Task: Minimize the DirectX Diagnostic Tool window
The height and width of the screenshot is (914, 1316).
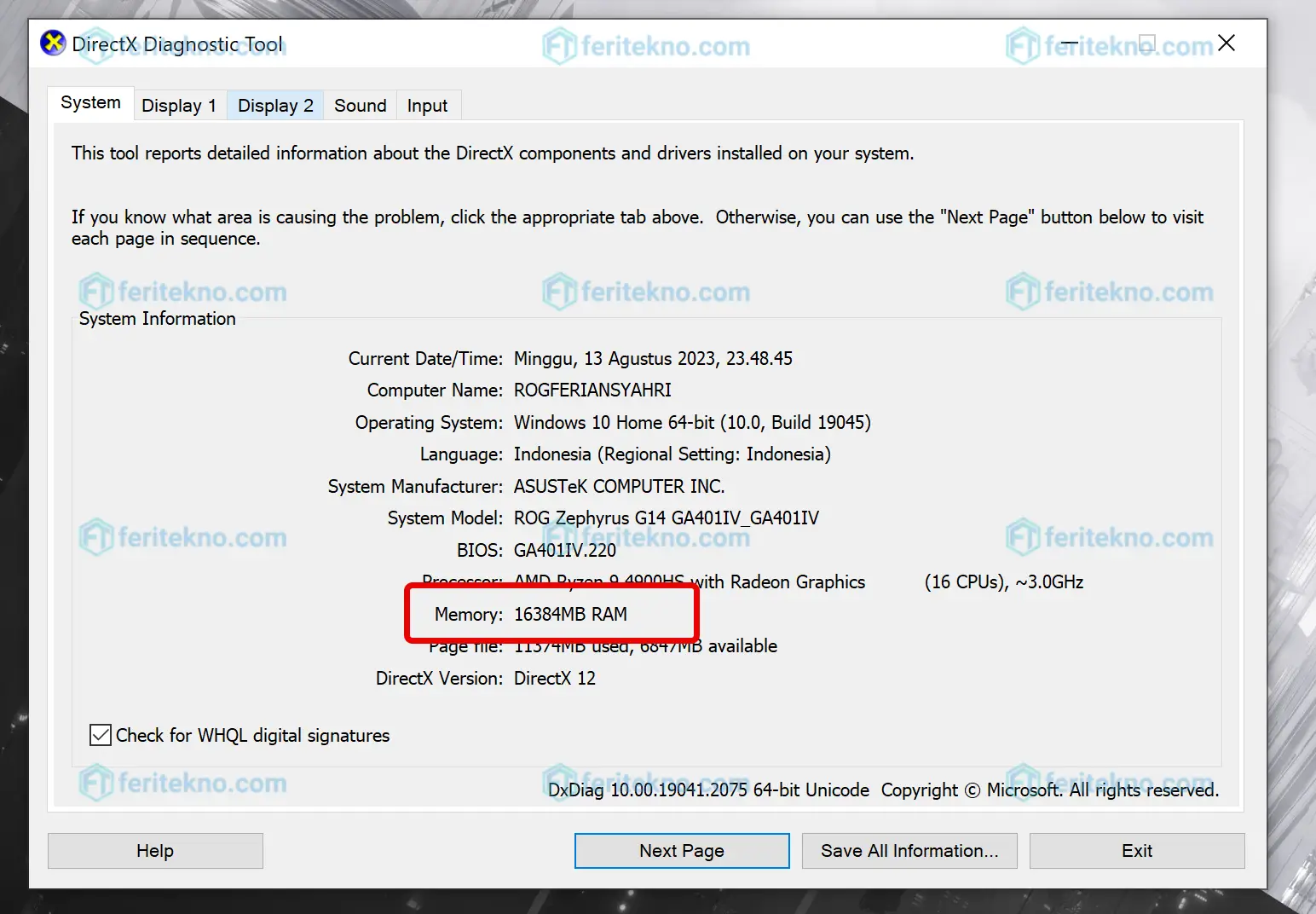Action: click(x=1070, y=43)
